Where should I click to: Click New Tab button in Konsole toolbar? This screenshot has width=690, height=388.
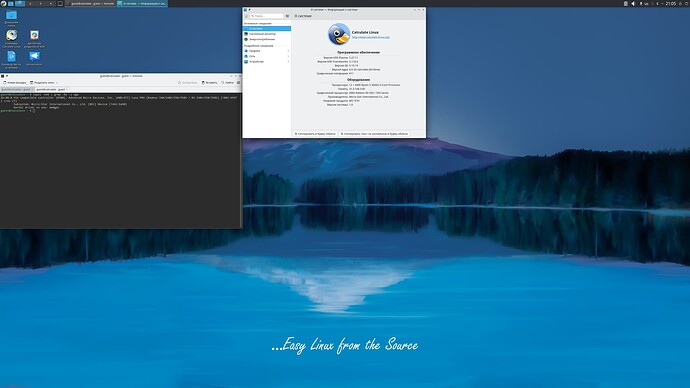[15, 83]
